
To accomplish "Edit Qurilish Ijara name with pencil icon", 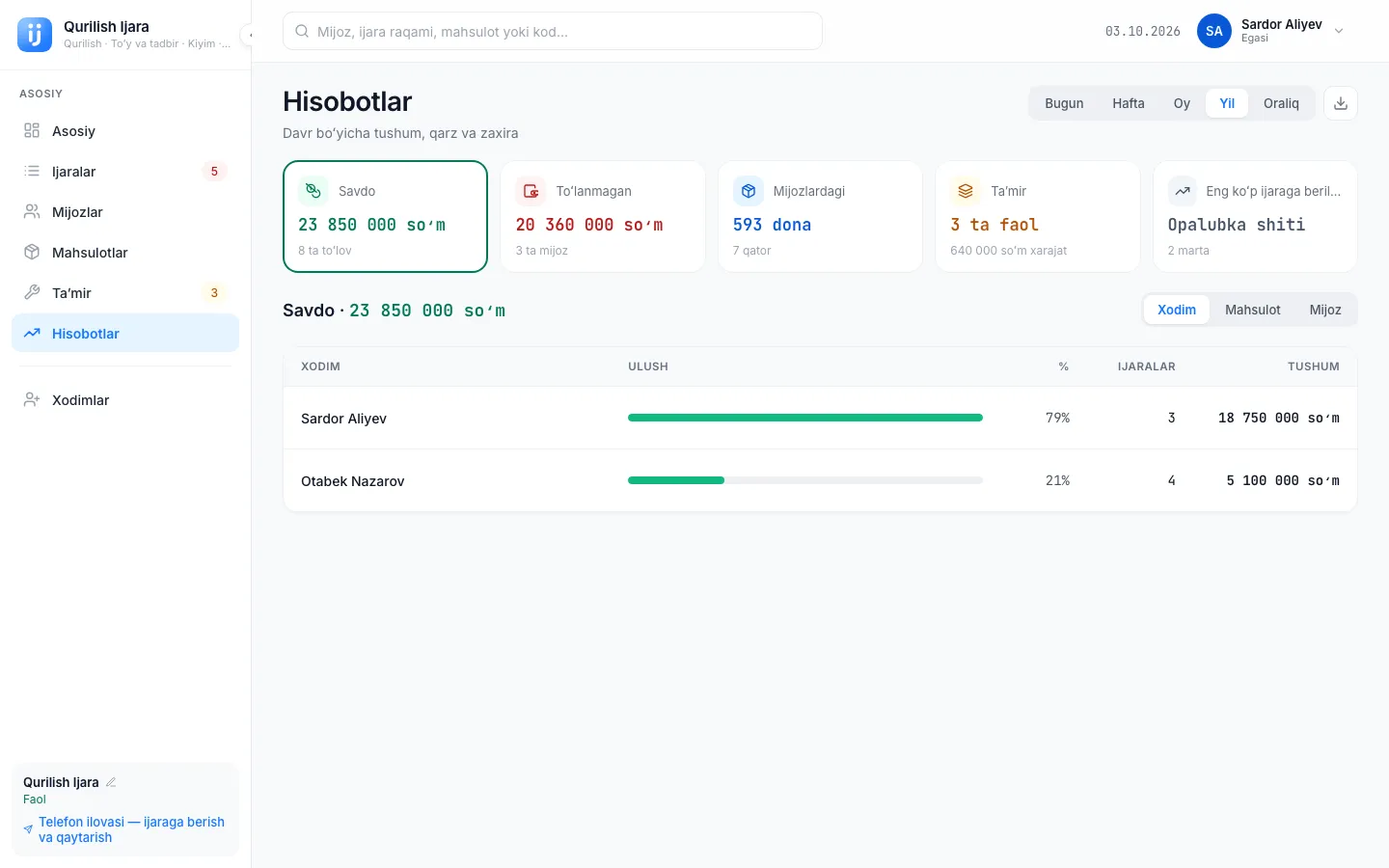I will [x=111, y=782].
